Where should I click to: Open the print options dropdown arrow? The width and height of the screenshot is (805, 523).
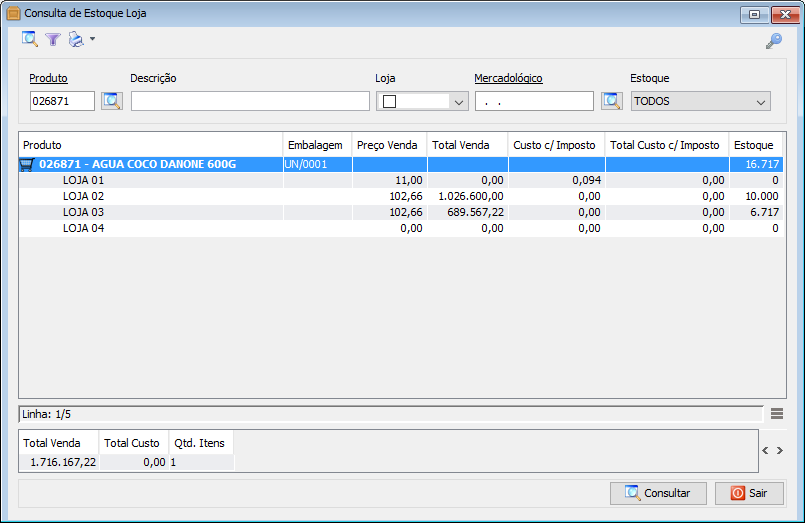(x=92, y=40)
